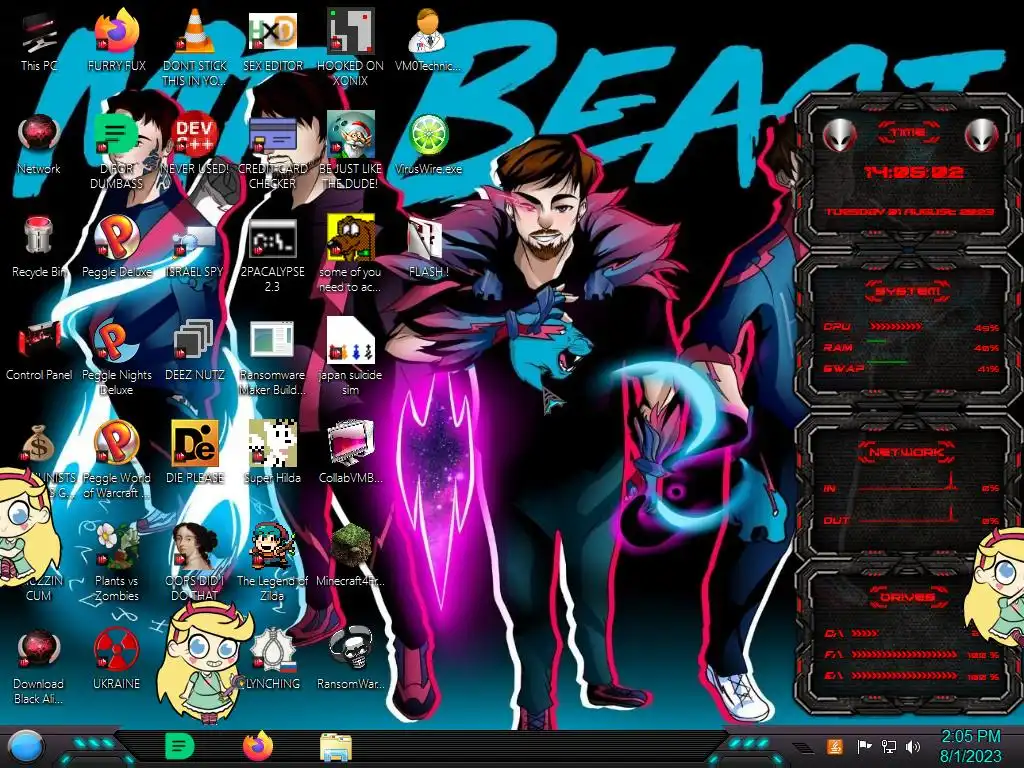Click the volume speaker tray icon

coord(912,746)
